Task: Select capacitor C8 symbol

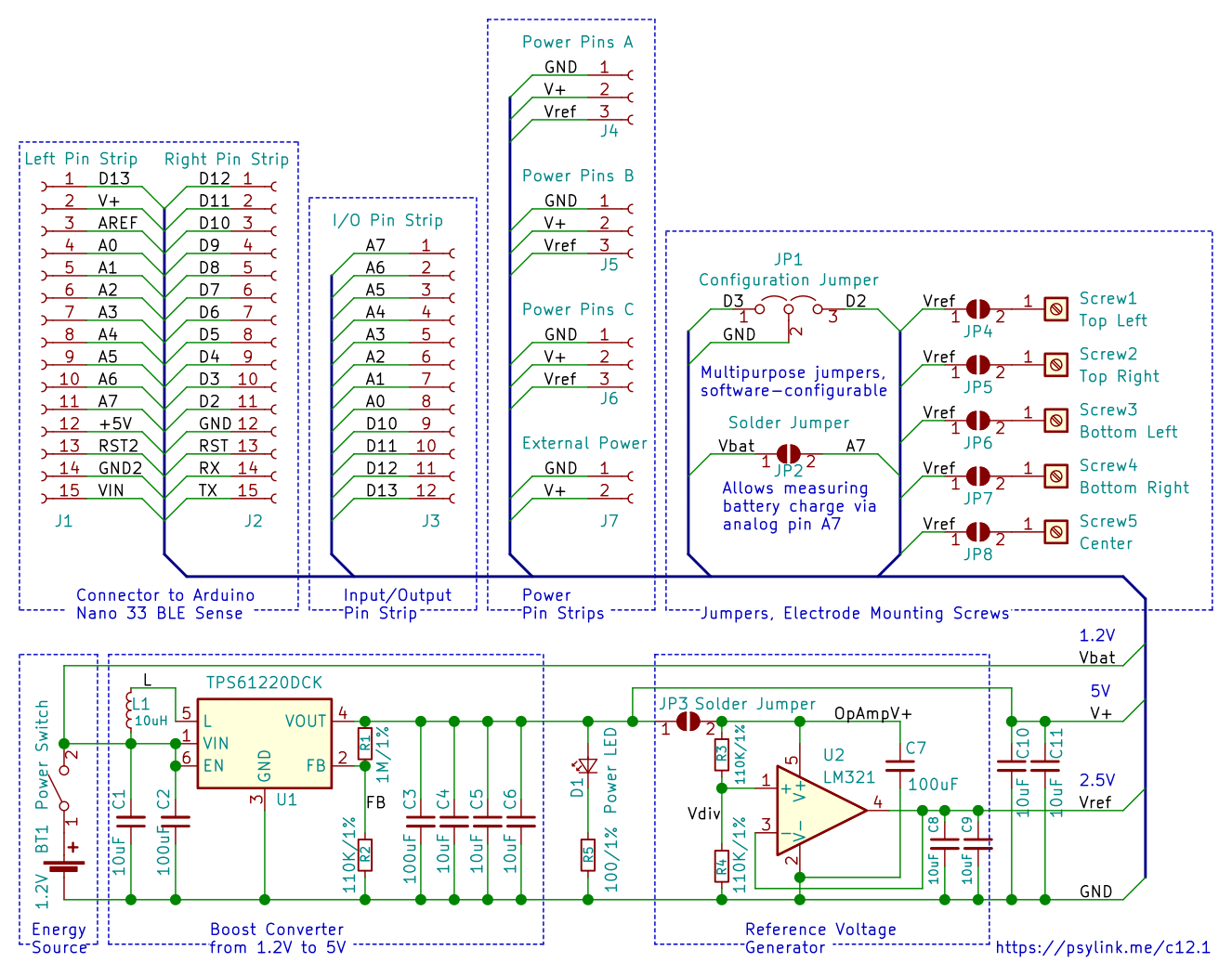Action: tap(944, 844)
